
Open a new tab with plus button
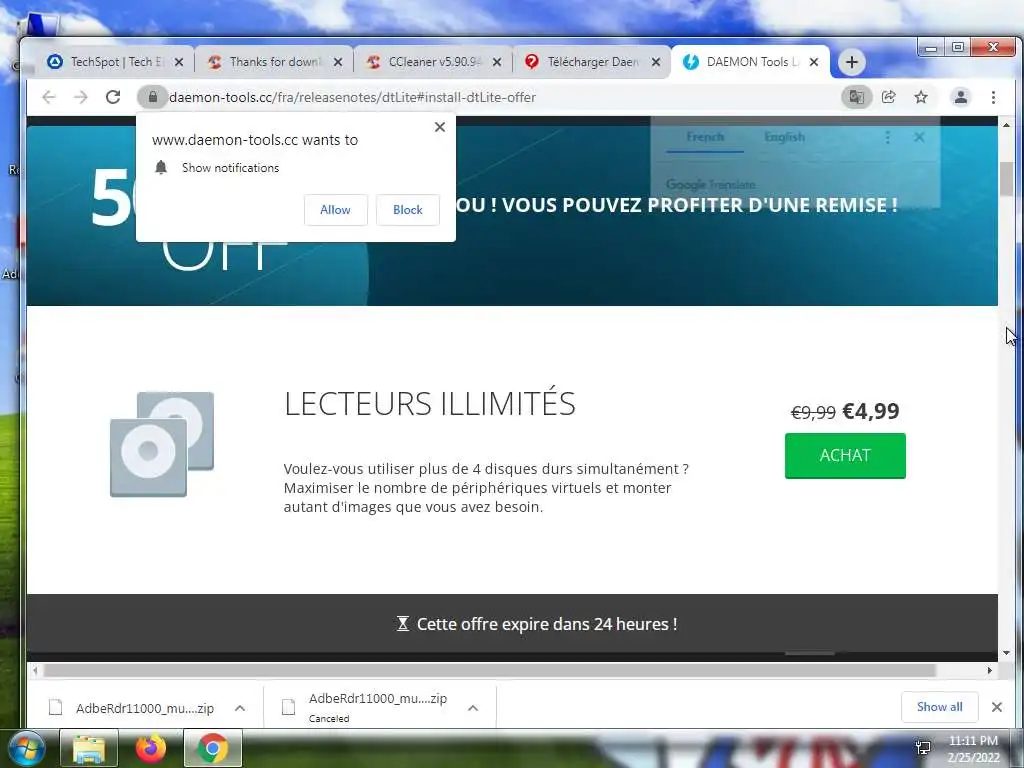pyautogui.click(x=852, y=62)
